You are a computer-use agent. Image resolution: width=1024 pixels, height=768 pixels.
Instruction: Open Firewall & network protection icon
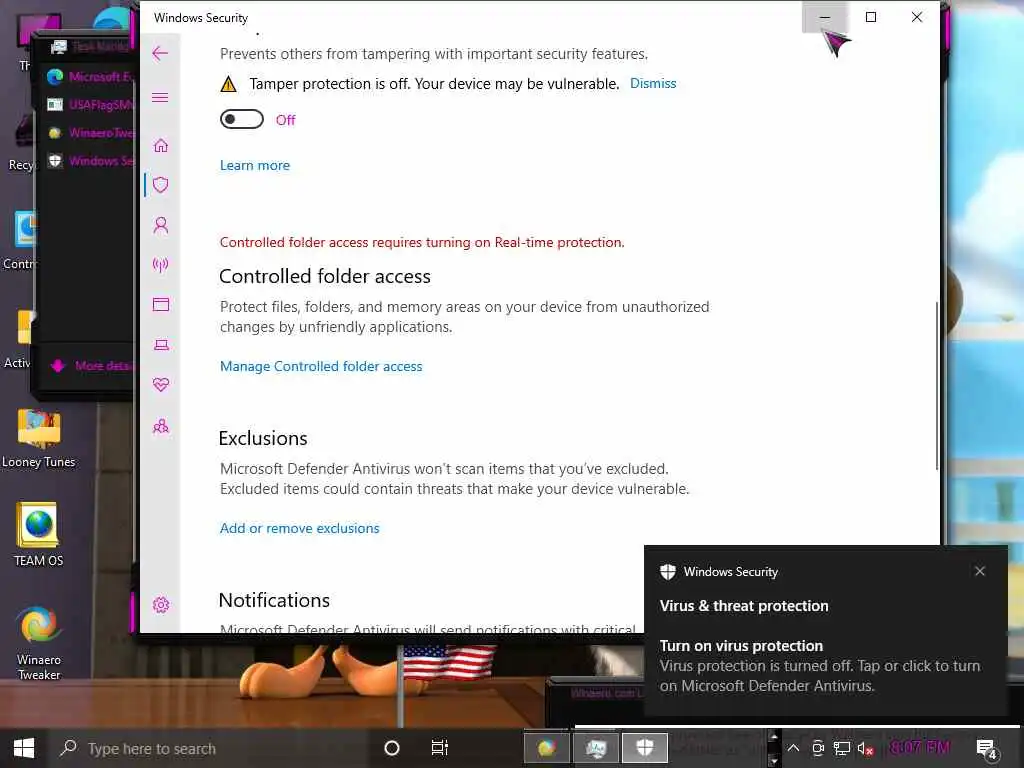click(161, 264)
